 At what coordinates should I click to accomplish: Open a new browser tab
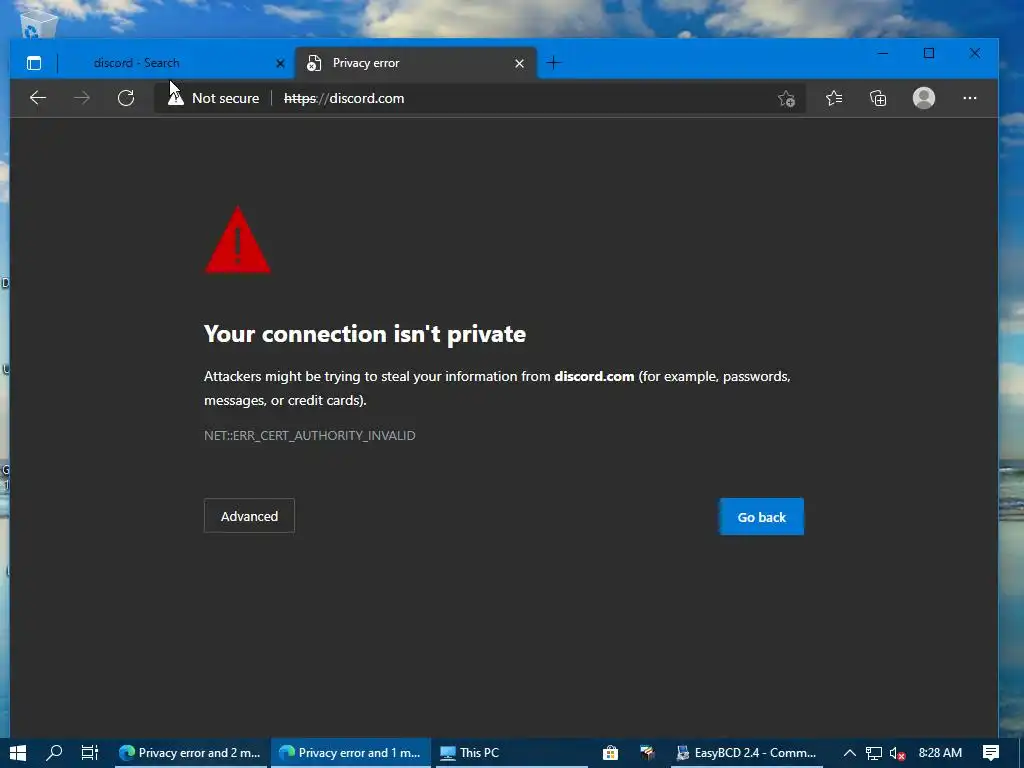554,63
